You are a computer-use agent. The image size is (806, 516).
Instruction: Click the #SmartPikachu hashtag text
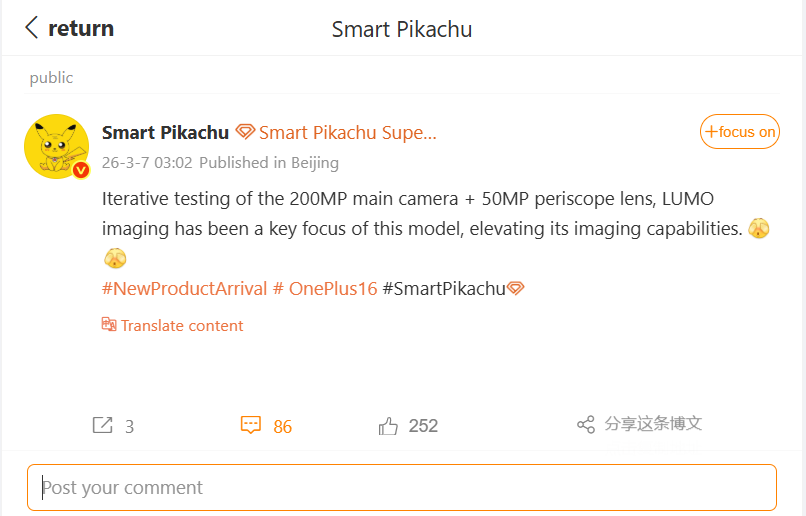(x=443, y=289)
